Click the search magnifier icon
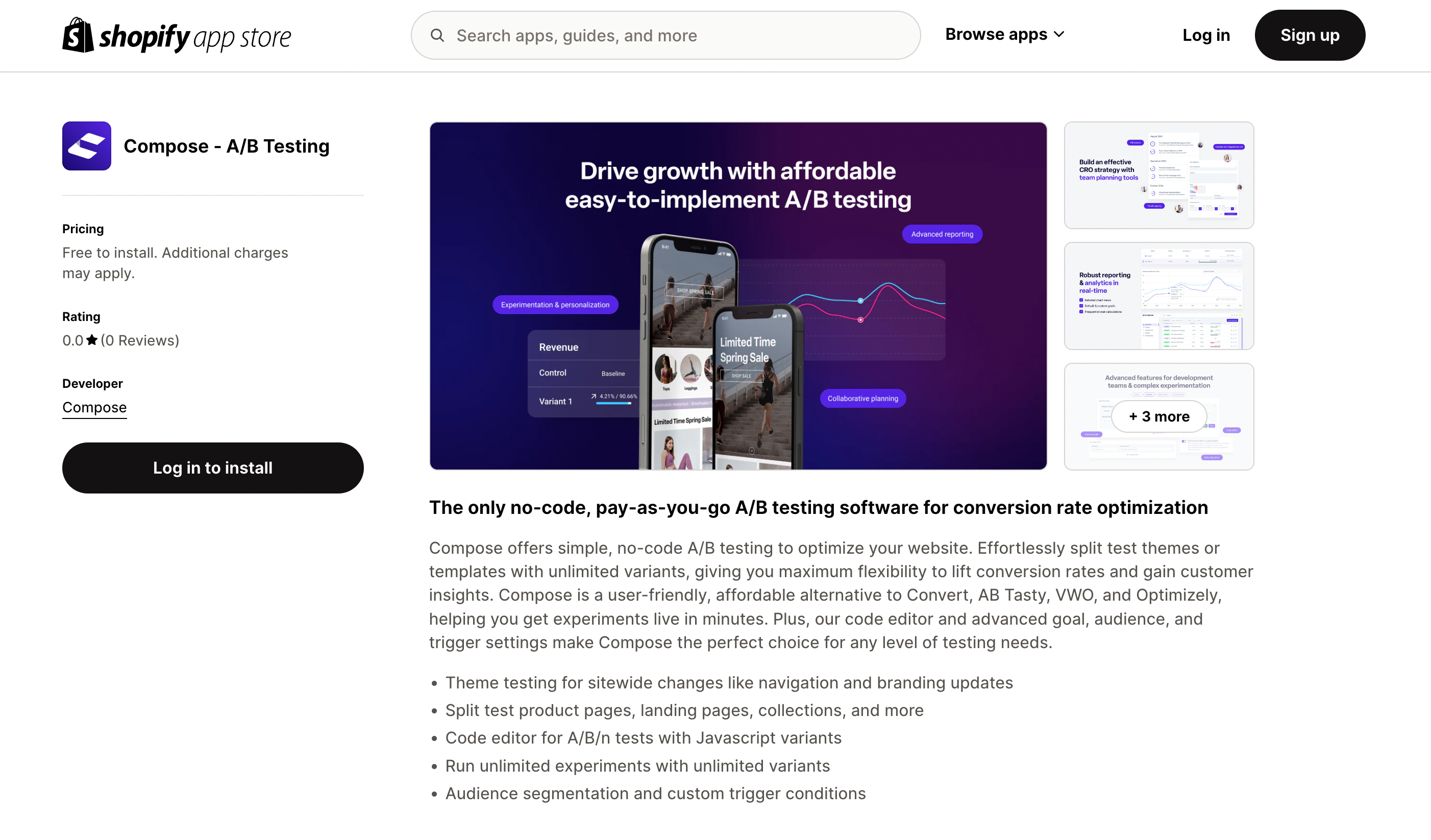The image size is (1431, 840). pos(437,35)
